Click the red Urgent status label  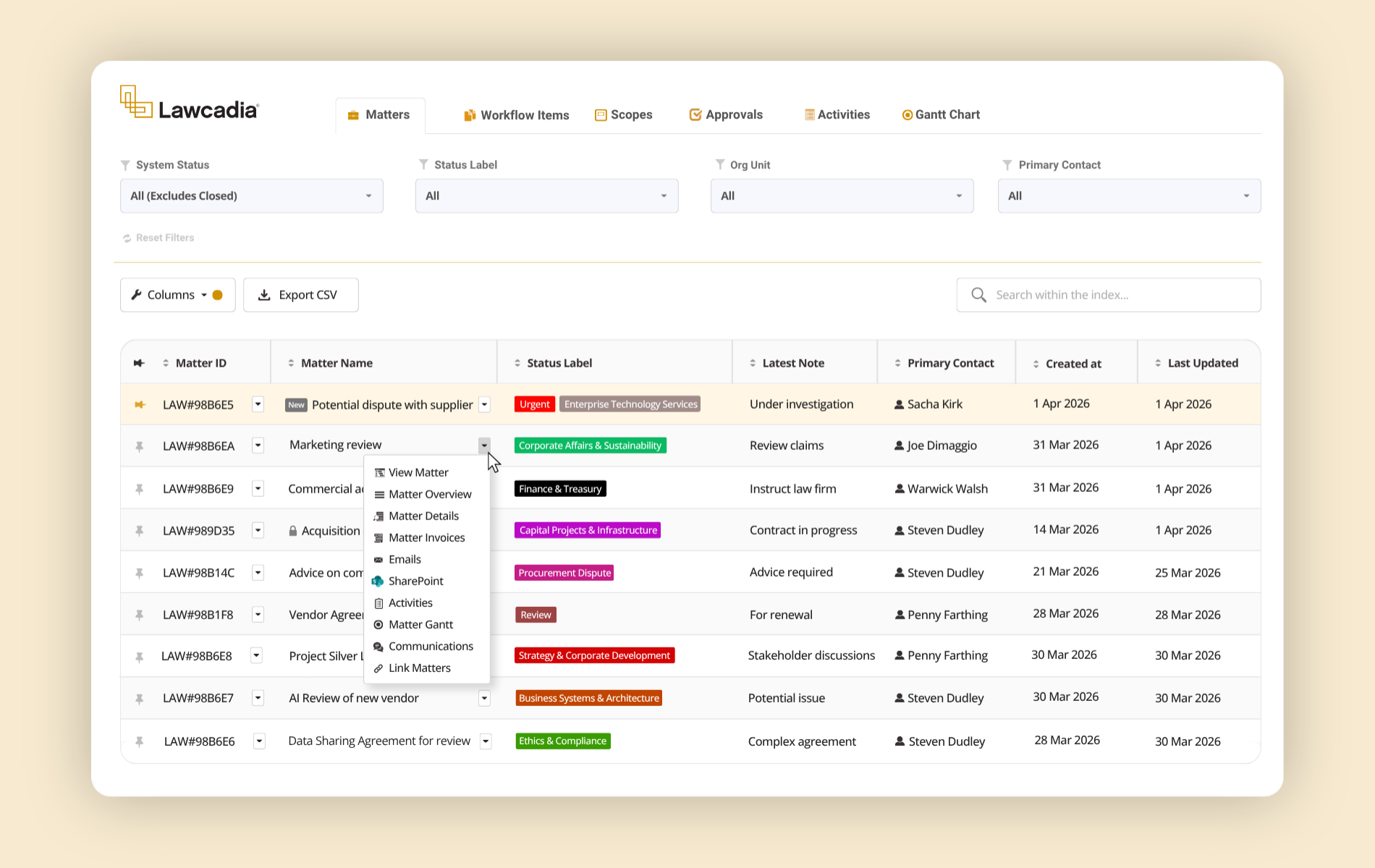pos(535,404)
